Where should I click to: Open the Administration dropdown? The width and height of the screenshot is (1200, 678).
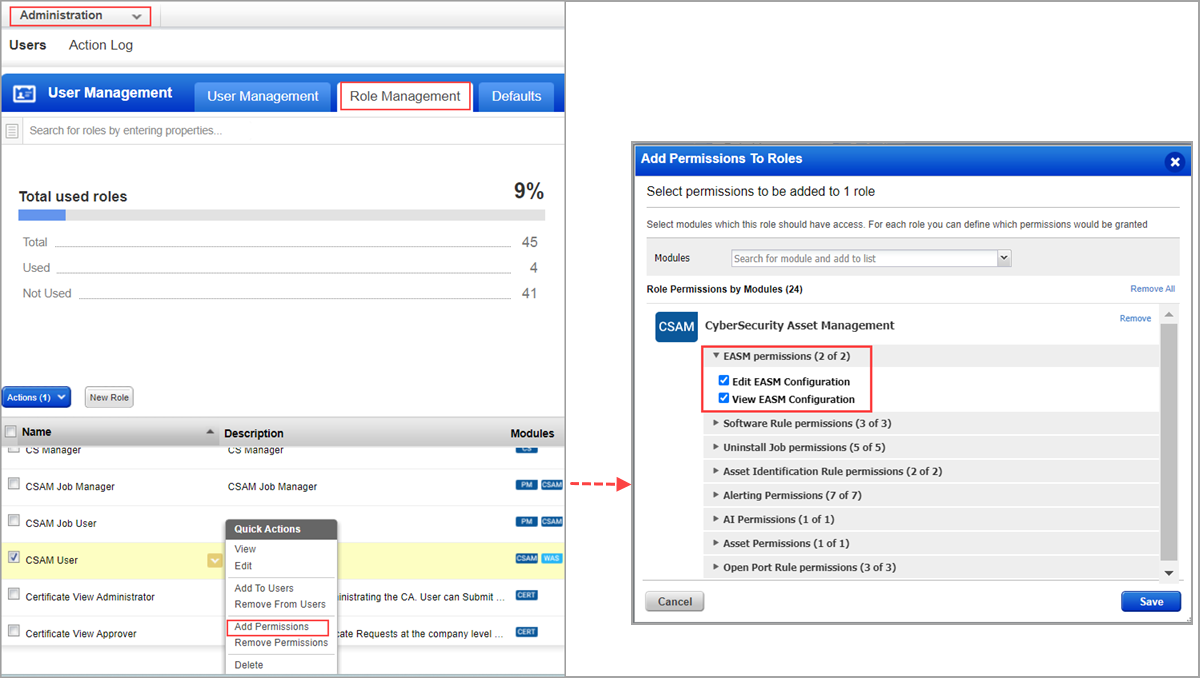click(80, 15)
